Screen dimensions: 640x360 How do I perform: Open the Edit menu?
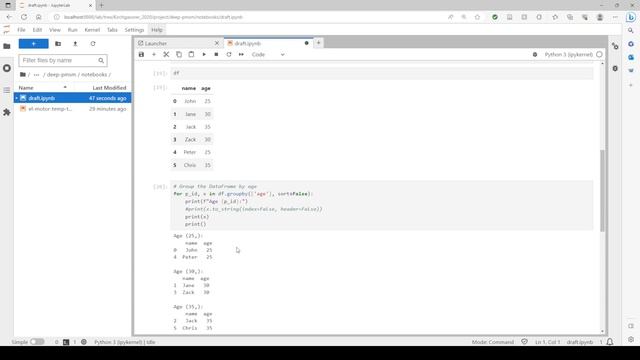click(x=37, y=30)
